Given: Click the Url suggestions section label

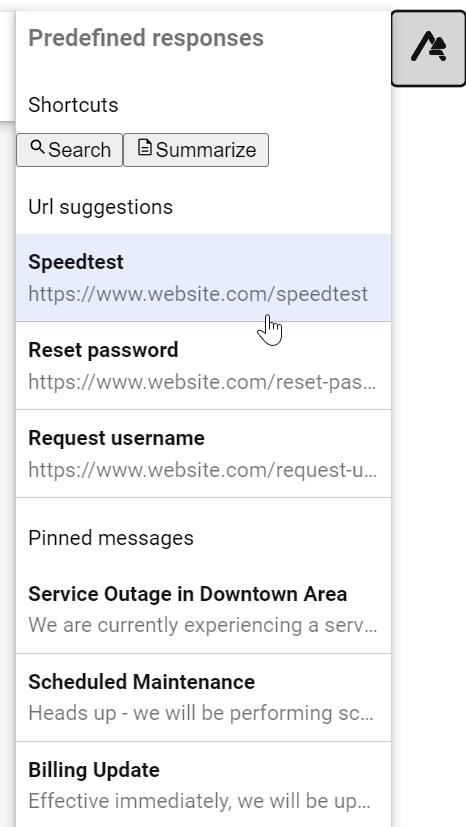Looking at the screenshot, I should (101, 207).
